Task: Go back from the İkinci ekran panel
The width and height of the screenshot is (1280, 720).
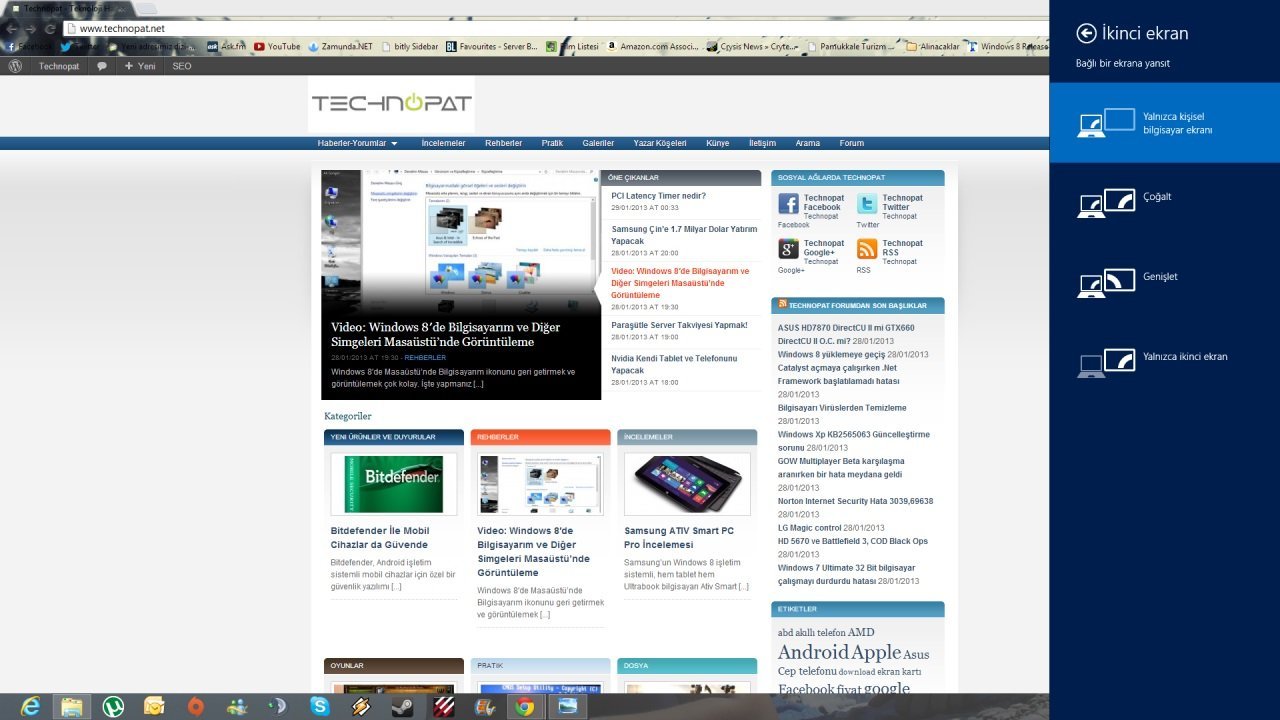Action: click(1087, 34)
